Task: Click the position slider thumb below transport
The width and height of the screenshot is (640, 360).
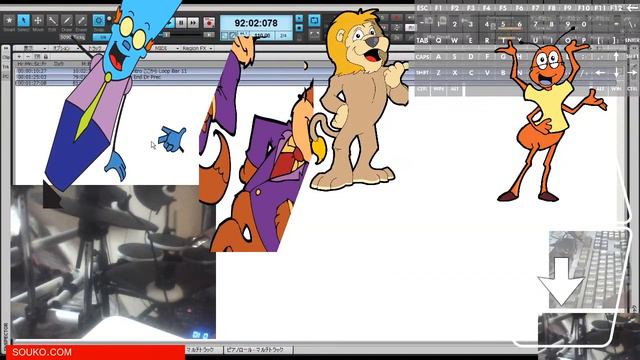Action: (x=166, y=36)
